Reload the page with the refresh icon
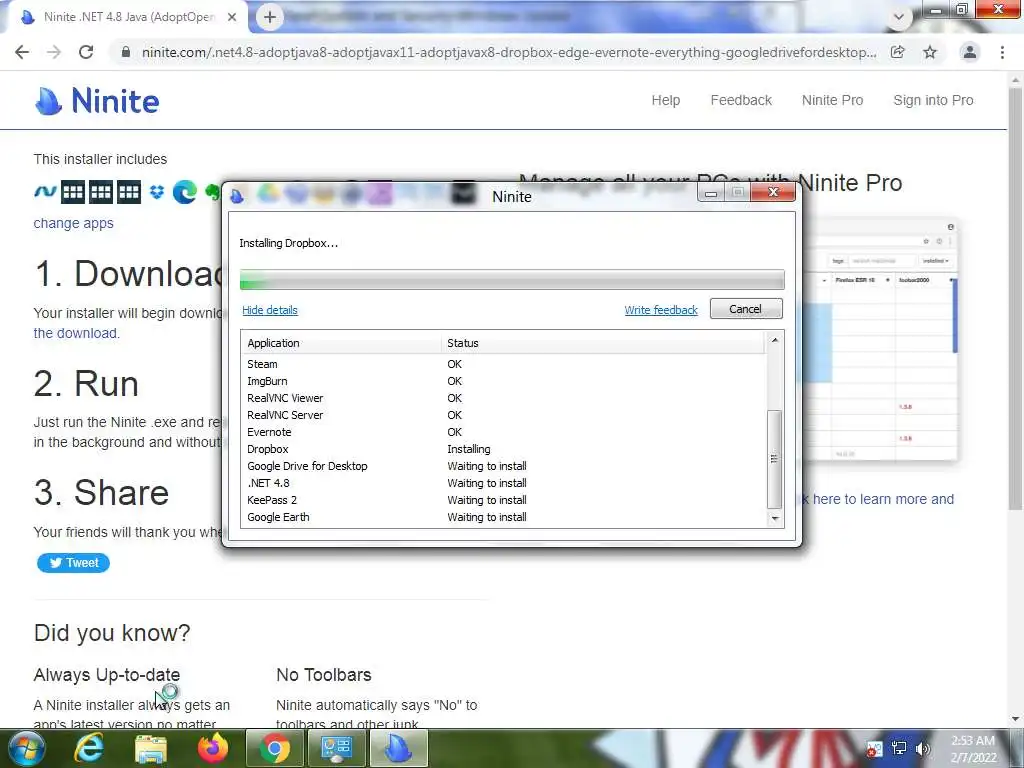The image size is (1024, 768). coord(86,52)
